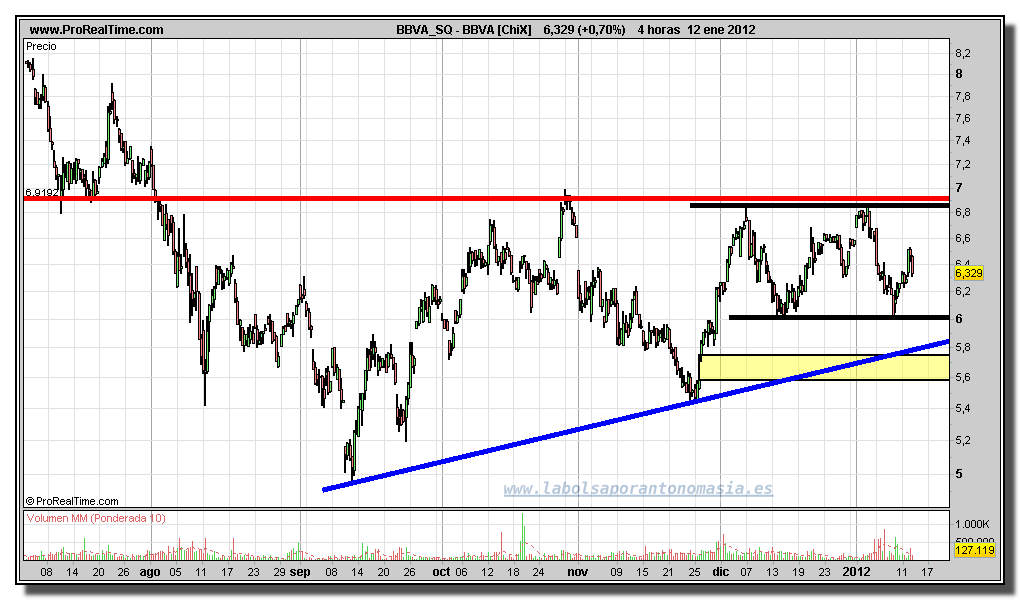The height and width of the screenshot is (600, 1020).
Task: Click the "Volumen MM (Ponderada 10)" indicator label
Action: click(96, 518)
